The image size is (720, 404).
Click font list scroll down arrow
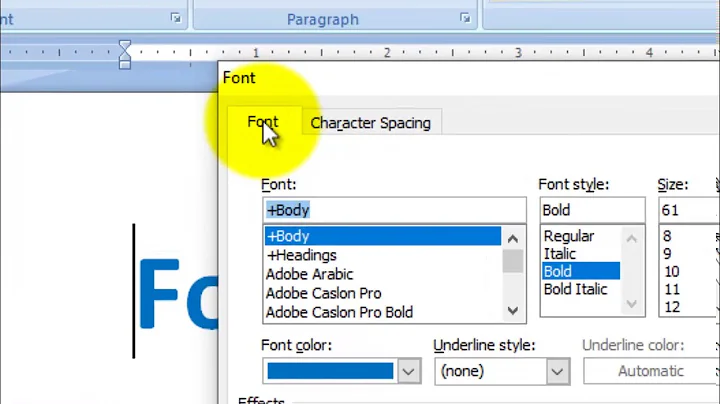coord(513,311)
